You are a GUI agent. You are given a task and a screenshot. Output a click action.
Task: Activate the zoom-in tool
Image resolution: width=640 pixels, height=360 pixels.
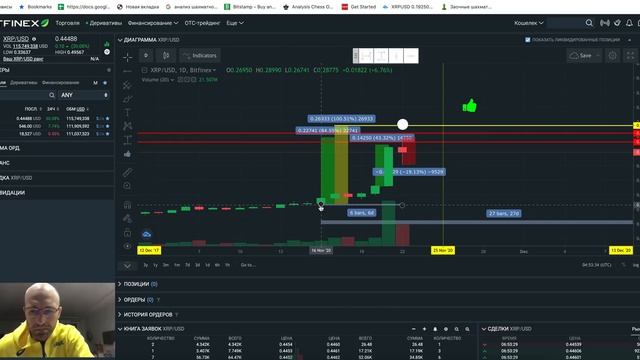[x=127, y=186]
